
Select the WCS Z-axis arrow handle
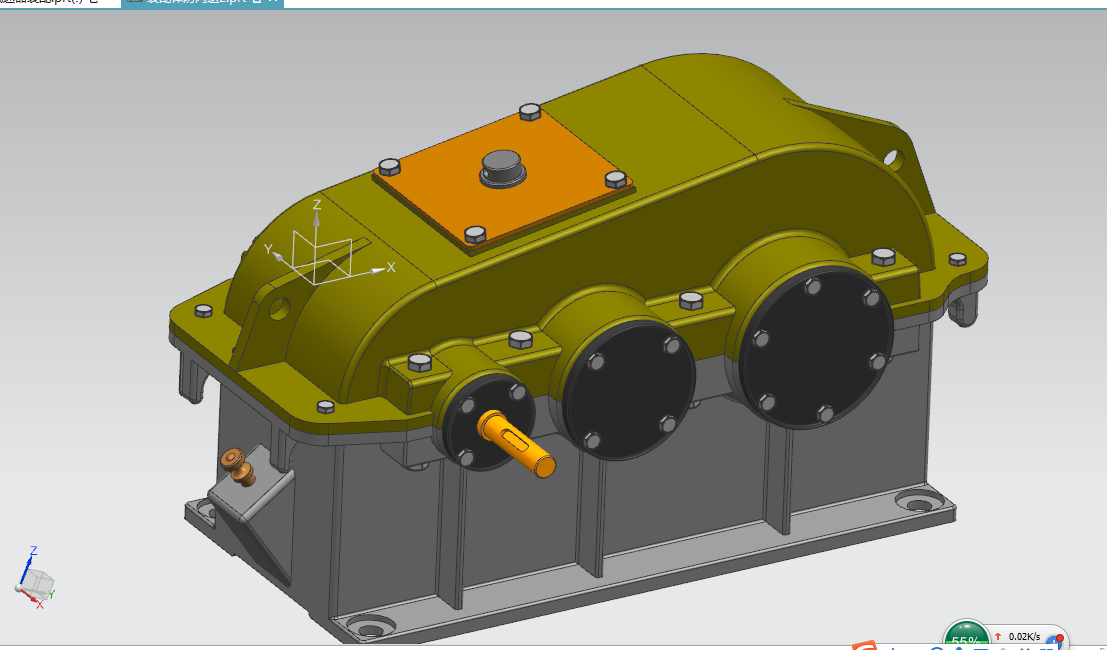point(316,218)
